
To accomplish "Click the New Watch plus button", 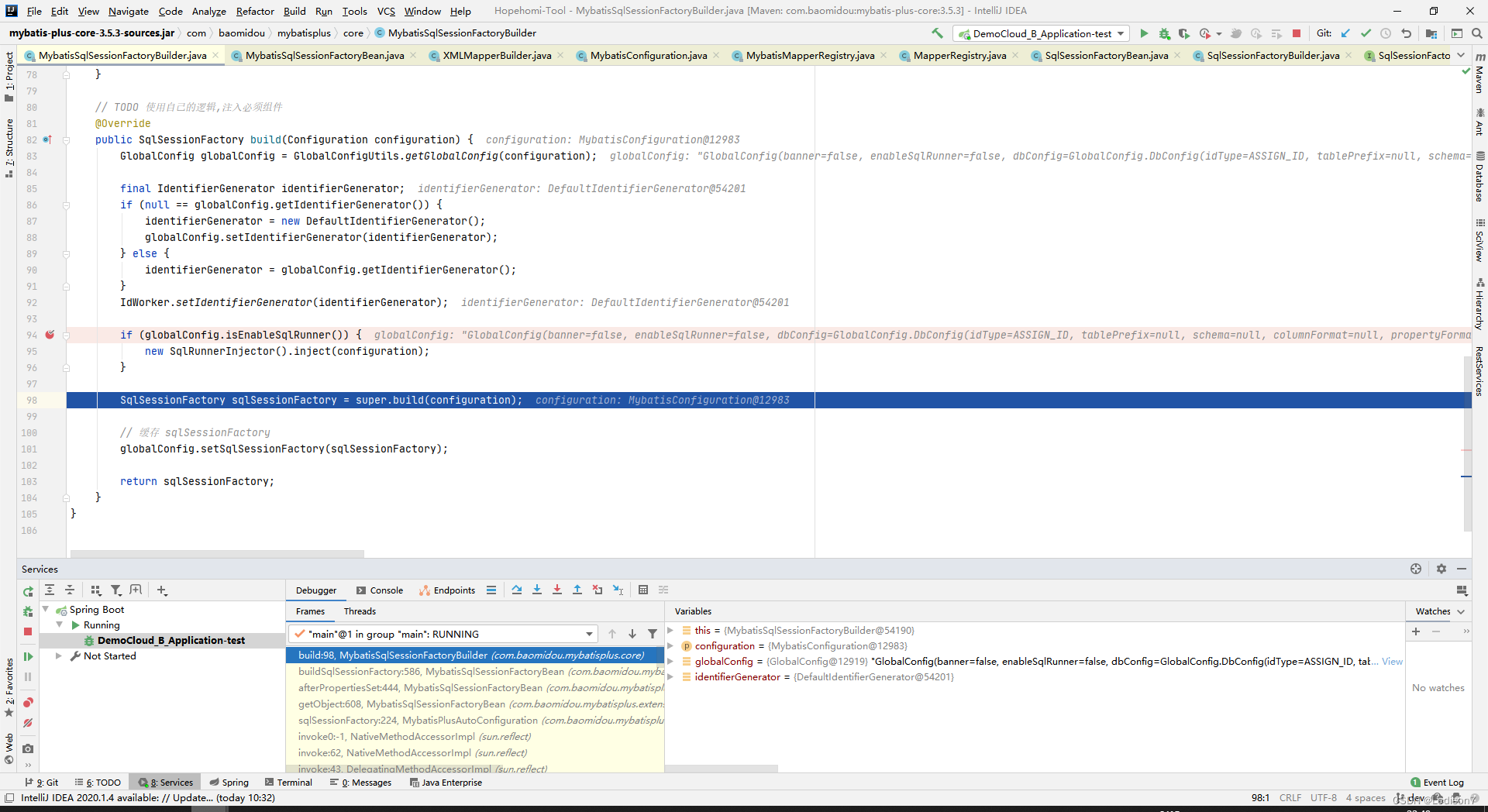I will (x=1416, y=631).
